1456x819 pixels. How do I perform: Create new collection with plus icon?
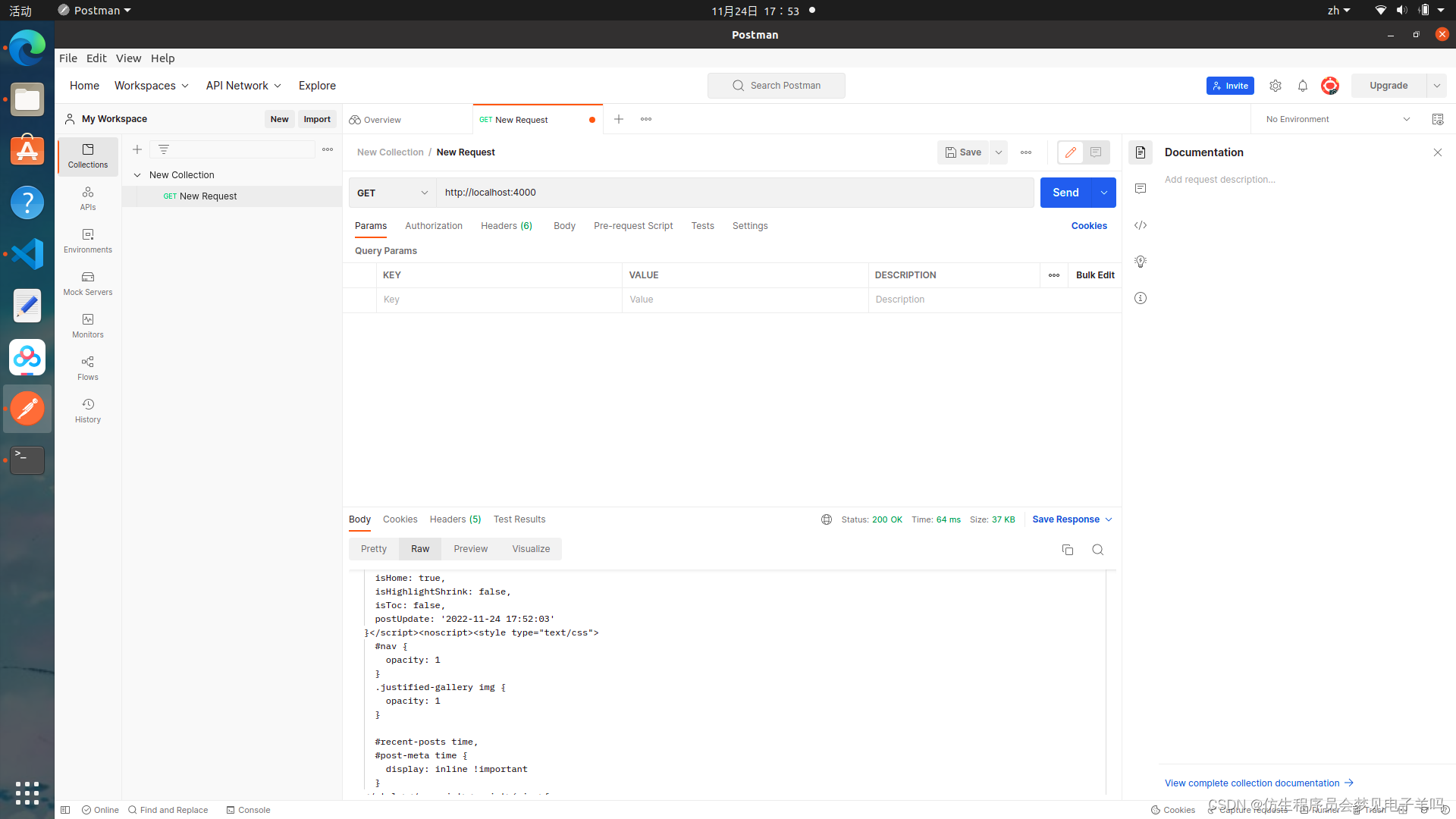[137, 149]
